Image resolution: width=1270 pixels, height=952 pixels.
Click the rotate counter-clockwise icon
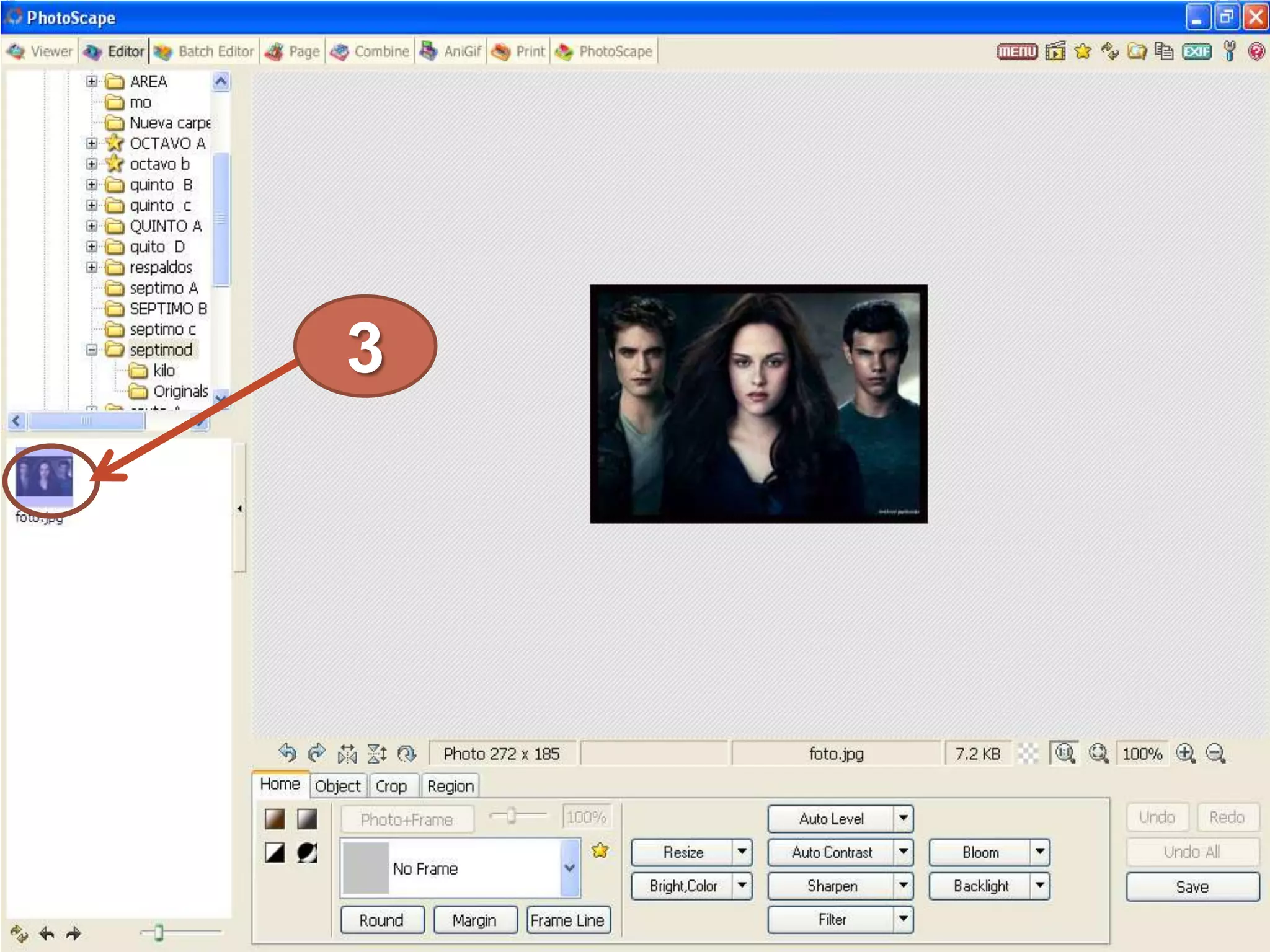pos(287,753)
